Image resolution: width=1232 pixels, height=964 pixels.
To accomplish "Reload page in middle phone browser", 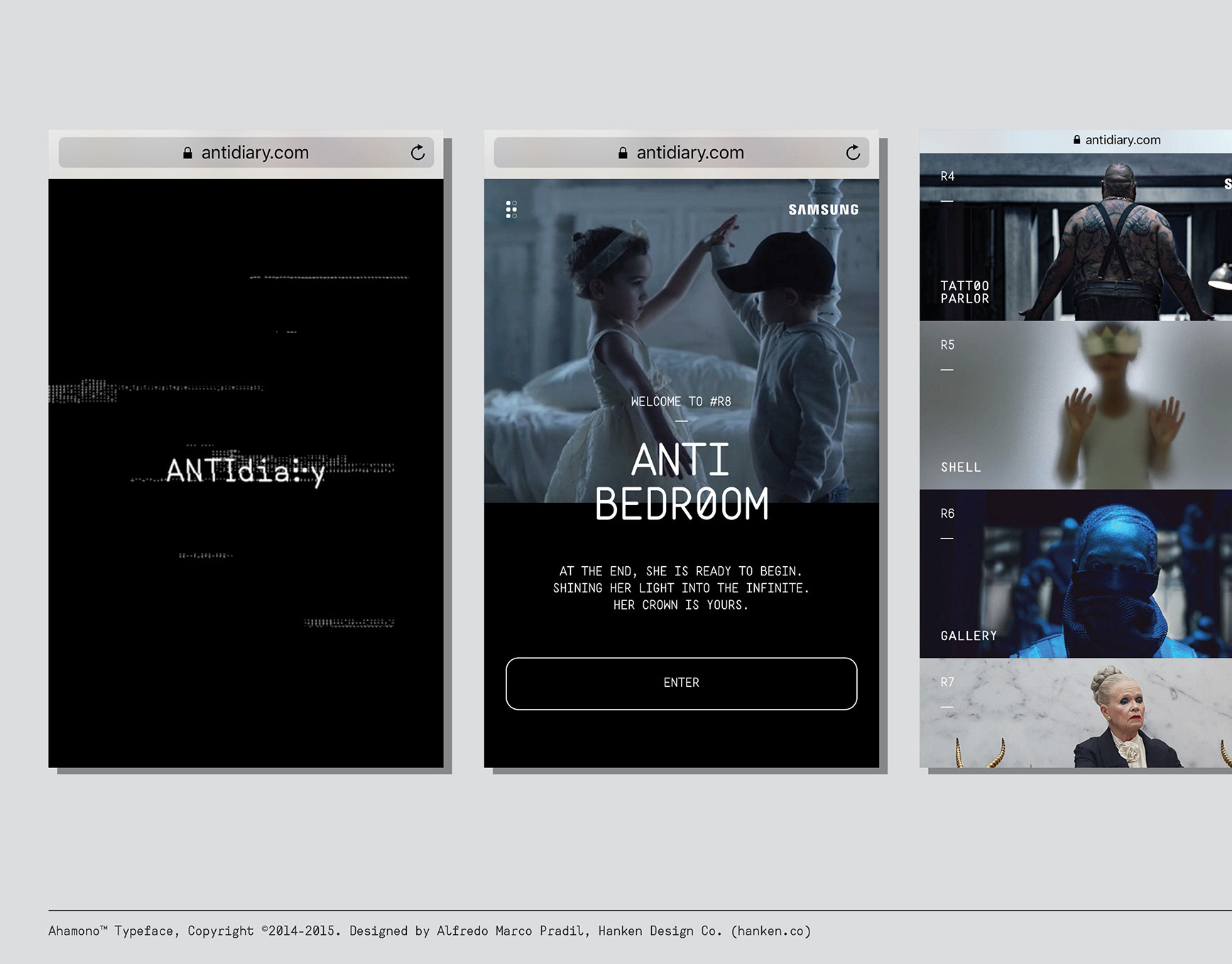I will [853, 152].
